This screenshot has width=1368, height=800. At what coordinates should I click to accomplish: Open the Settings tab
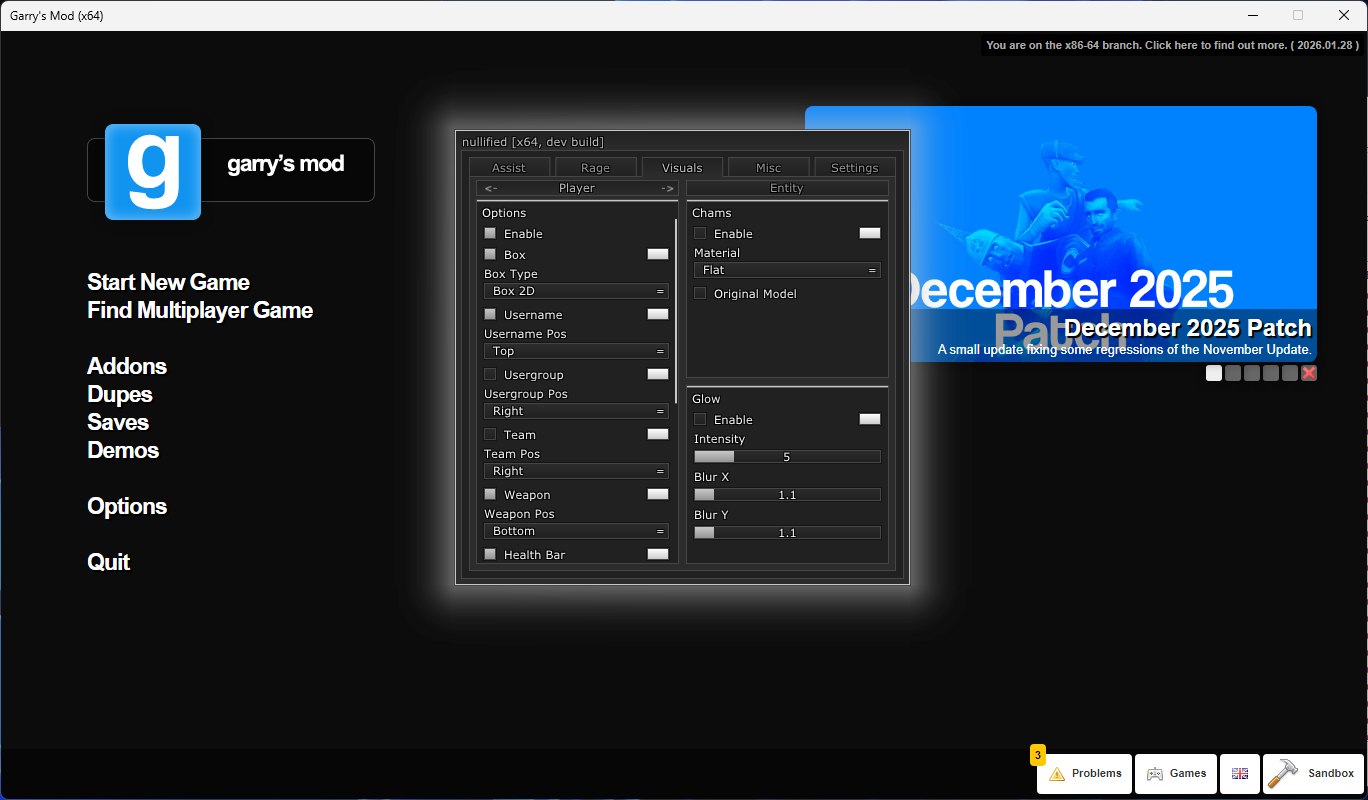coord(855,167)
